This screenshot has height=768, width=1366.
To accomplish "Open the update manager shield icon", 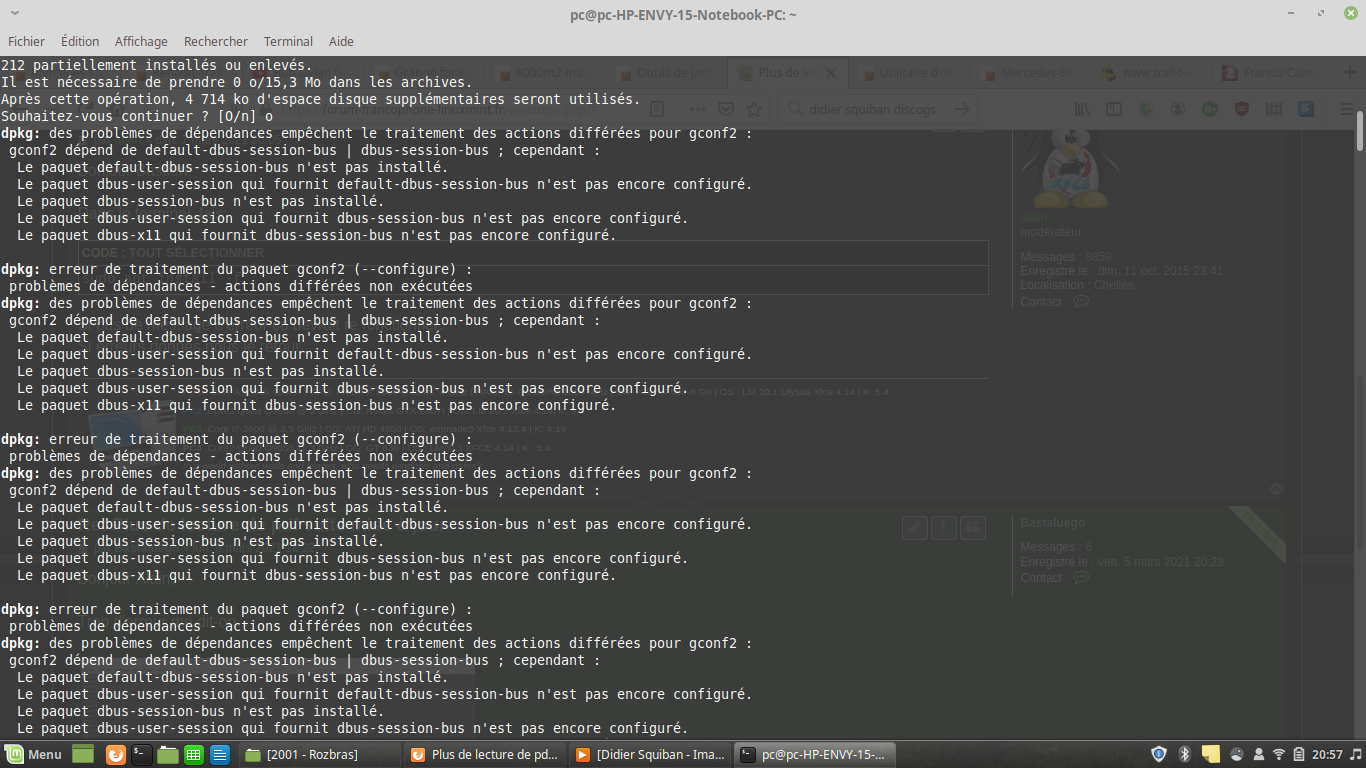I will [x=1159, y=754].
